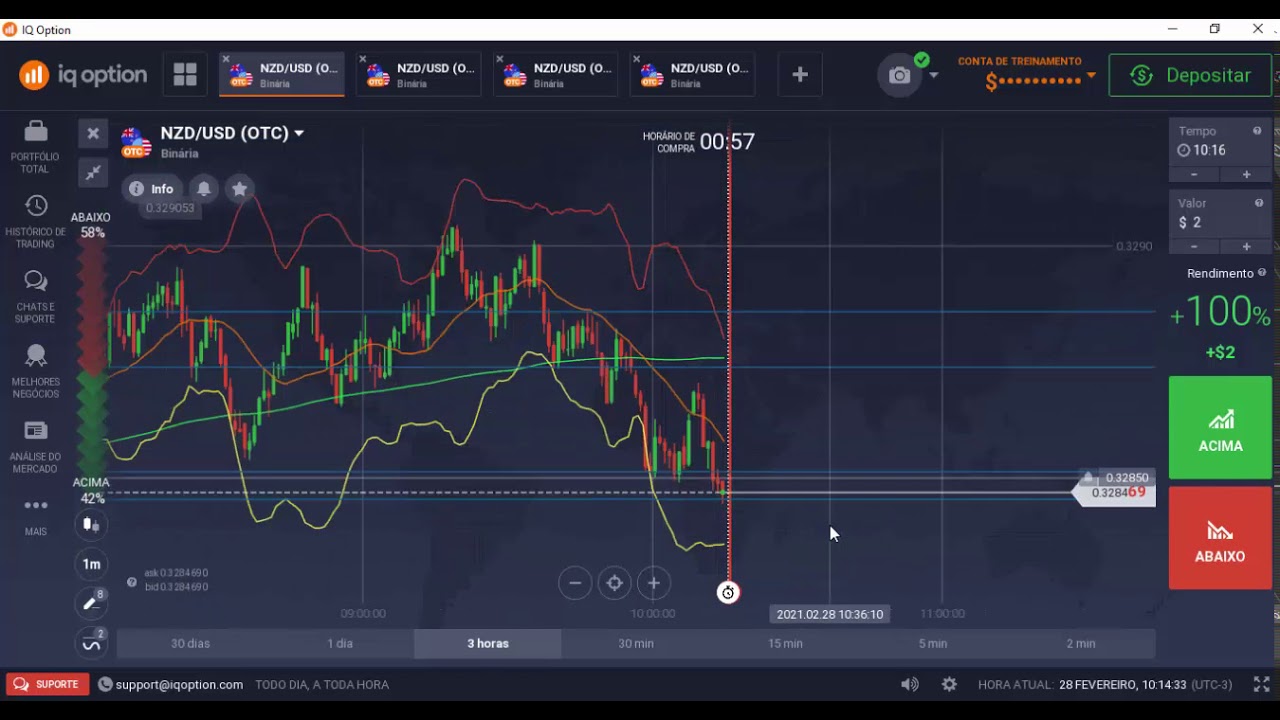The width and height of the screenshot is (1280, 720).
Task: Select the 15 min time range
Action: (785, 644)
